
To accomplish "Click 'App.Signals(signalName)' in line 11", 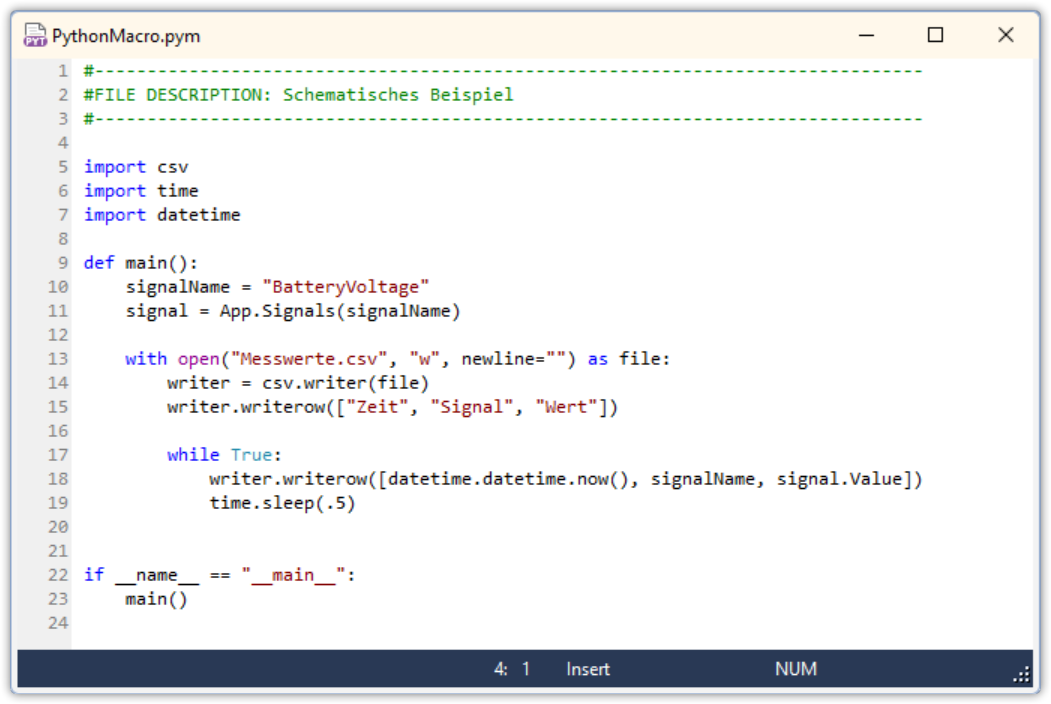I will coord(340,311).
